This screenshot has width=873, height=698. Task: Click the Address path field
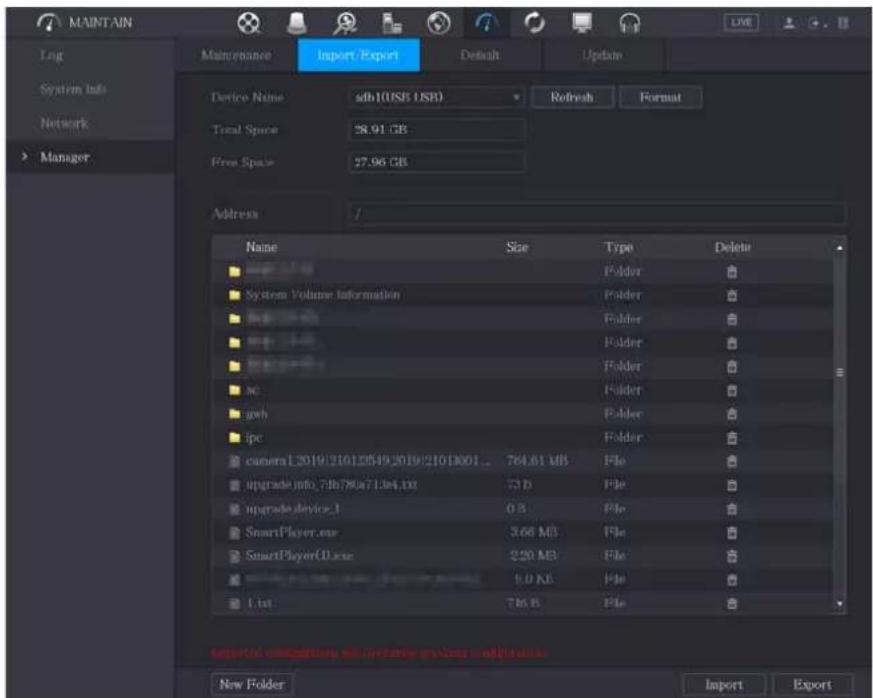tap(597, 214)
